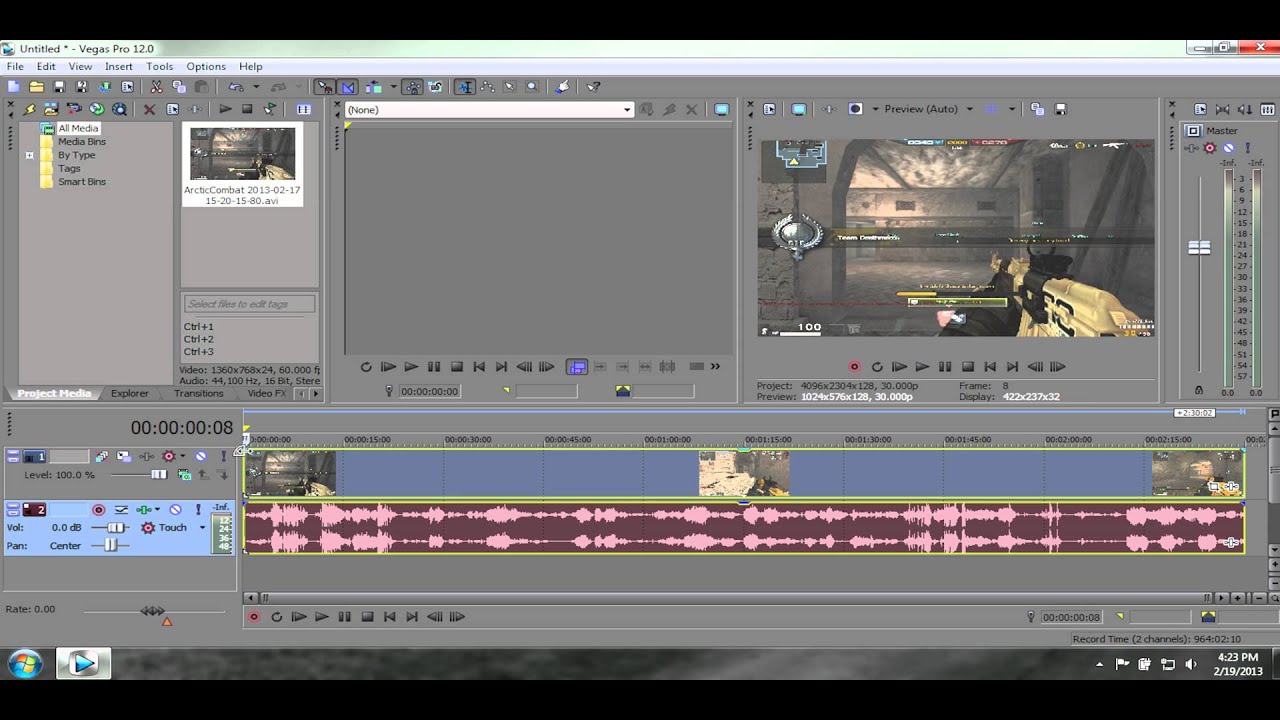Solo audio track 2
This screenshot has width=1280, height=720.
pyautogui.click(x=198, y=510)
